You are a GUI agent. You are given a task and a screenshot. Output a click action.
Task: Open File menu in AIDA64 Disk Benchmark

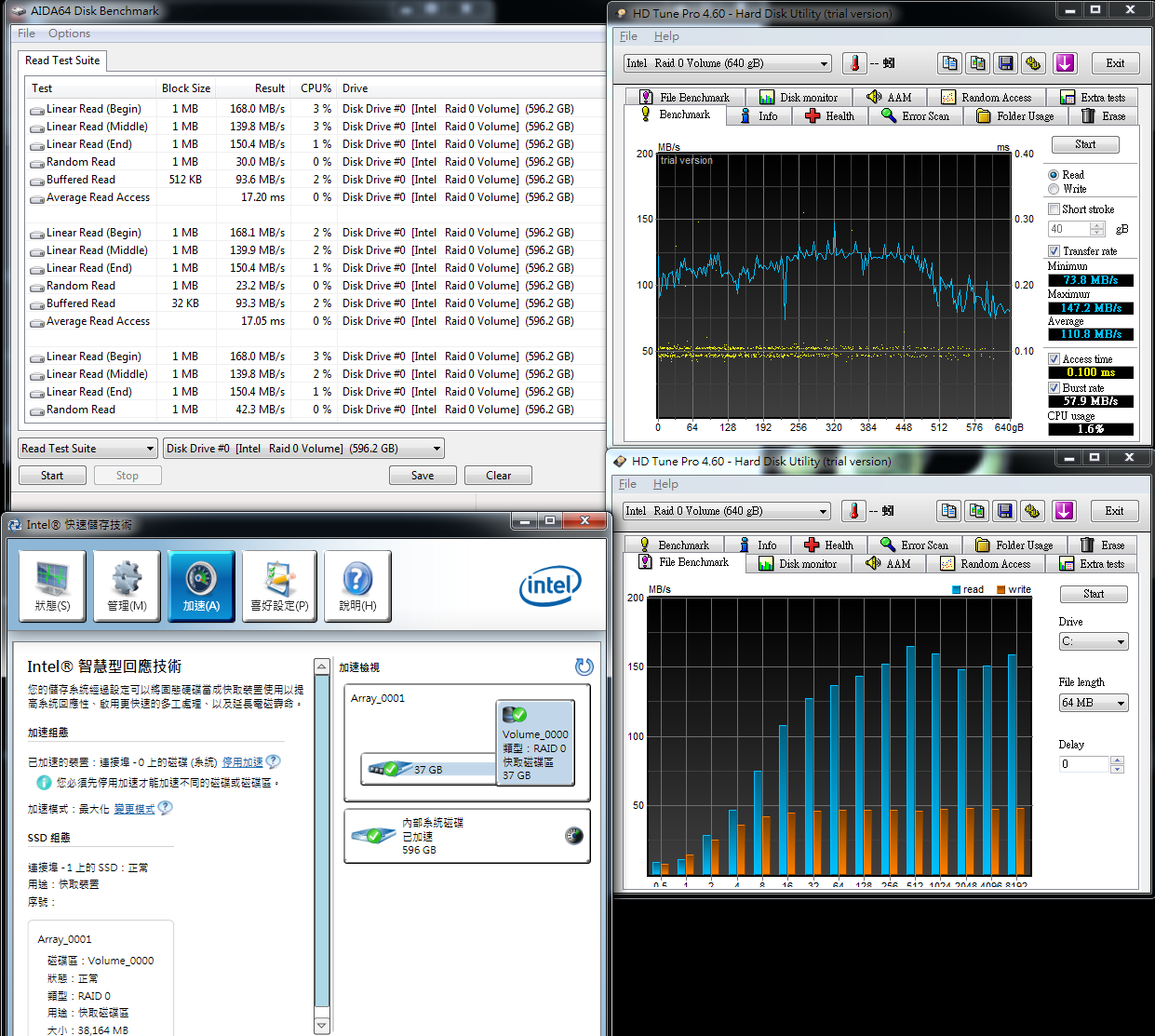(x=26, y=34)
